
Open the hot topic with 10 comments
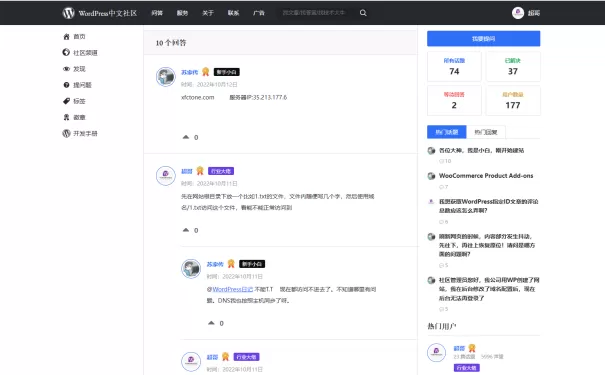tap(481, 150)
